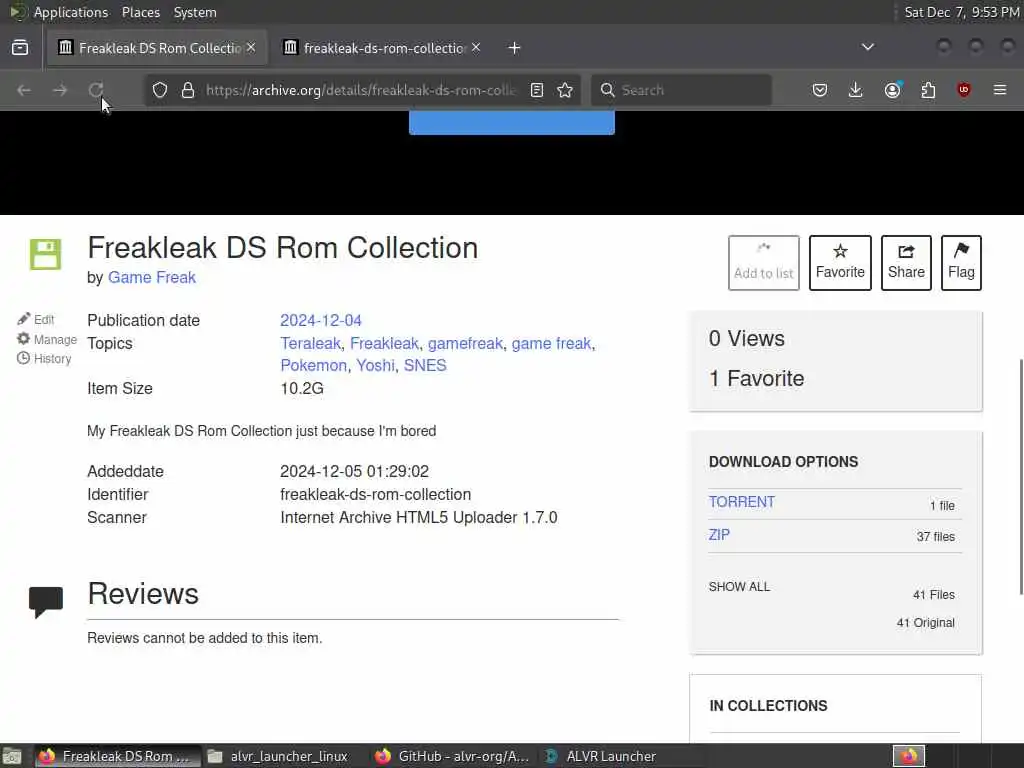Click the site padlock security icon
This screenshot has height=768, width=1024.
(x=188, y=90)
